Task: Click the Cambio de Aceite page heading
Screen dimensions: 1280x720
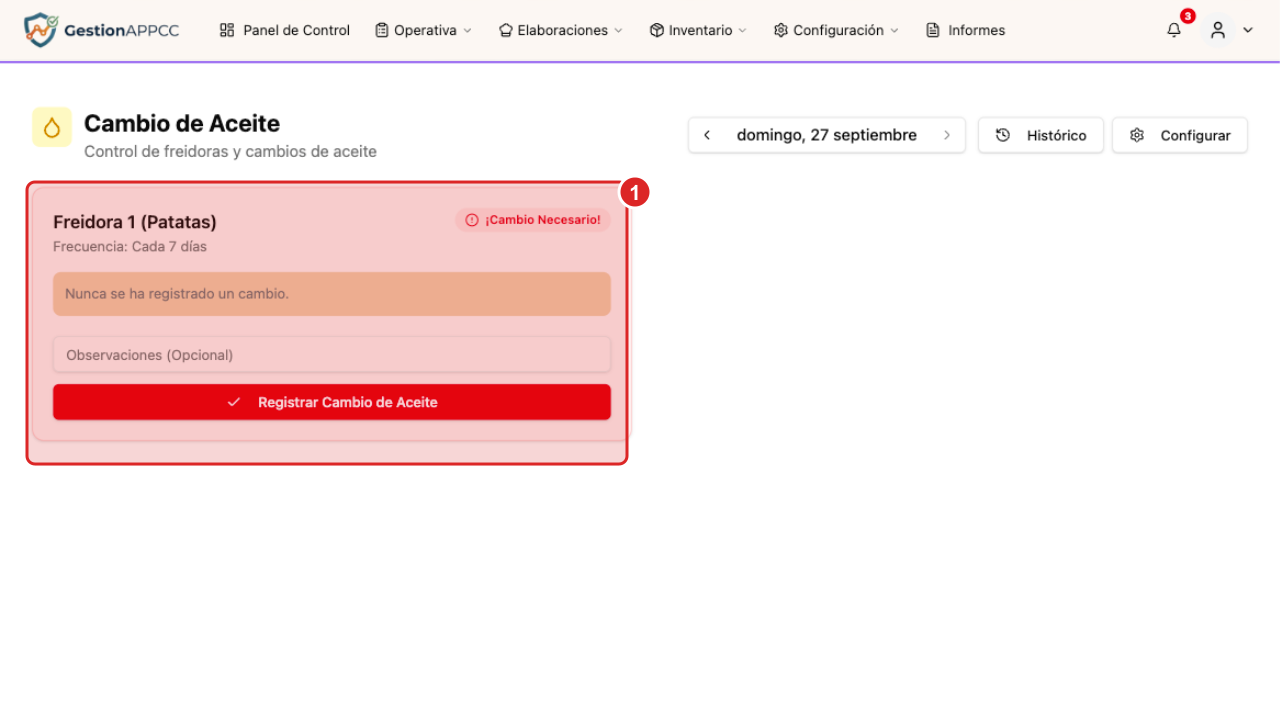Action: click(x=182, y=123)
